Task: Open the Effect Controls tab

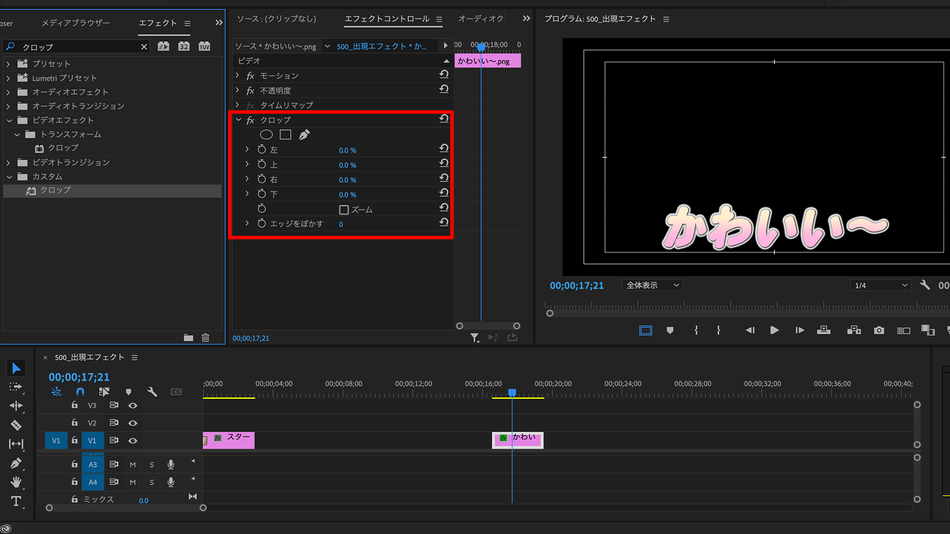Action: [387, 19]
